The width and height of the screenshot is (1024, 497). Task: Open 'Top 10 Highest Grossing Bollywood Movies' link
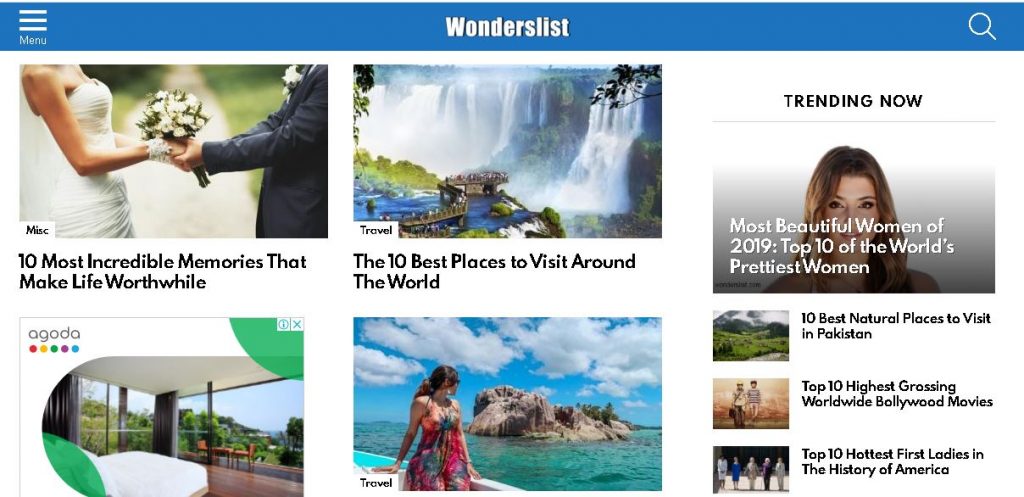(x=897, y=394)
